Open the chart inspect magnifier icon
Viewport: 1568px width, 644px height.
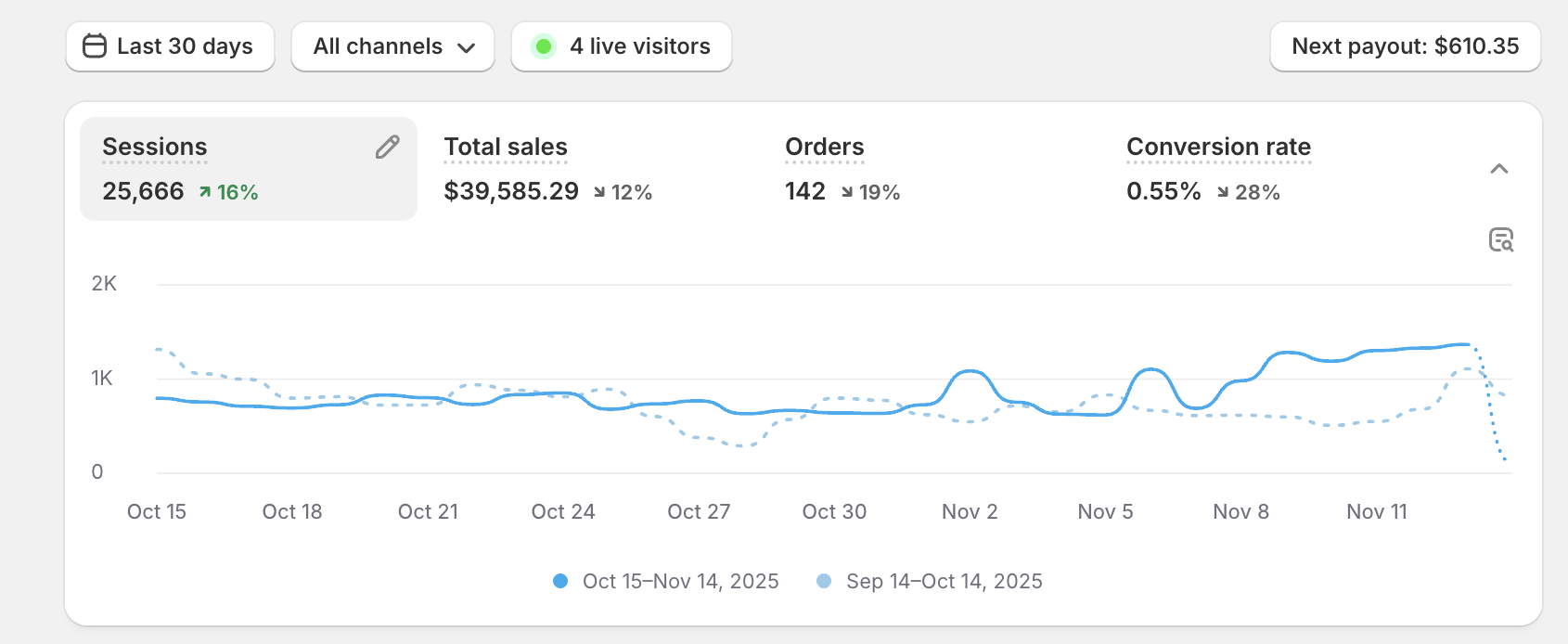(1502, 240)
